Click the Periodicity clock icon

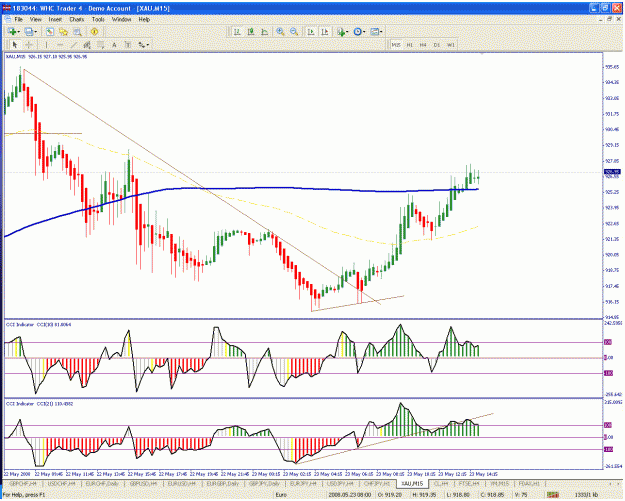coord(357,32)
